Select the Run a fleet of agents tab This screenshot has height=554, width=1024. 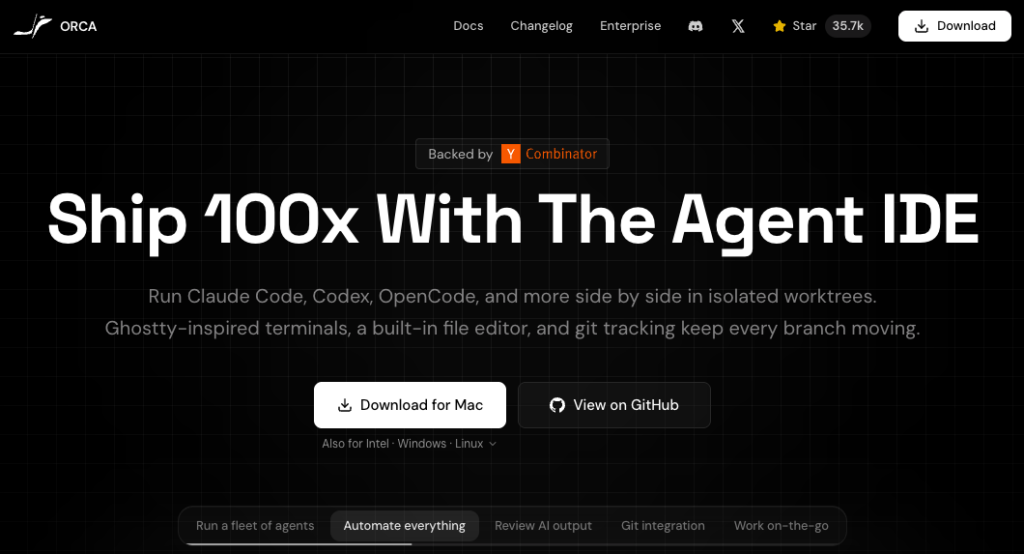click(255, 525)
